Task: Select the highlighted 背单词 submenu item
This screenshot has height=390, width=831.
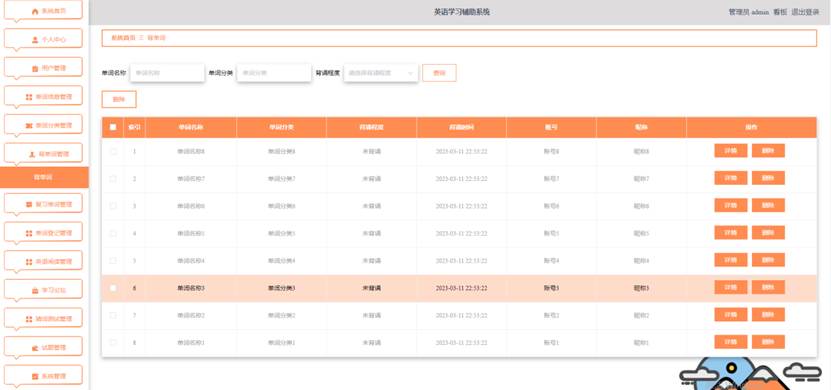Action: click(x=44, y=177)
